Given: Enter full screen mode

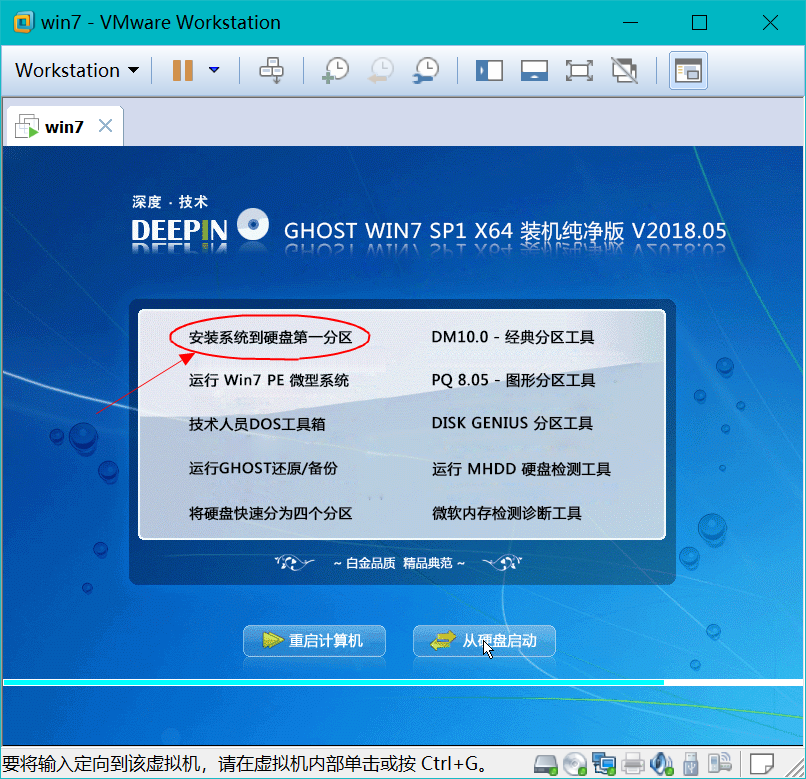Looking at the screenshot, I should 579,70.
